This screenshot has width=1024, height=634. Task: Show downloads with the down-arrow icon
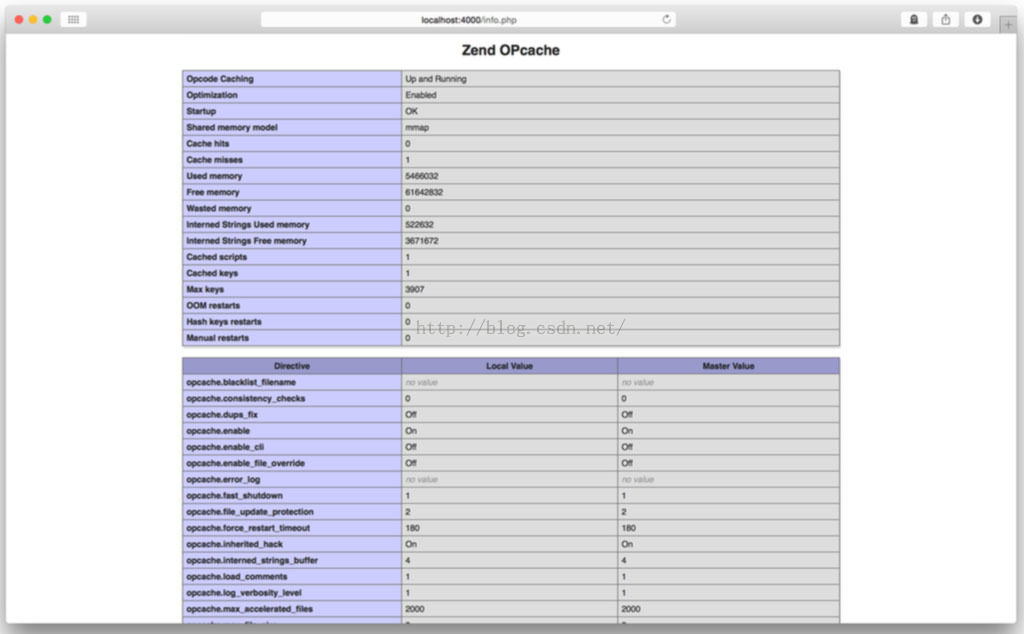tap(977, 20)
